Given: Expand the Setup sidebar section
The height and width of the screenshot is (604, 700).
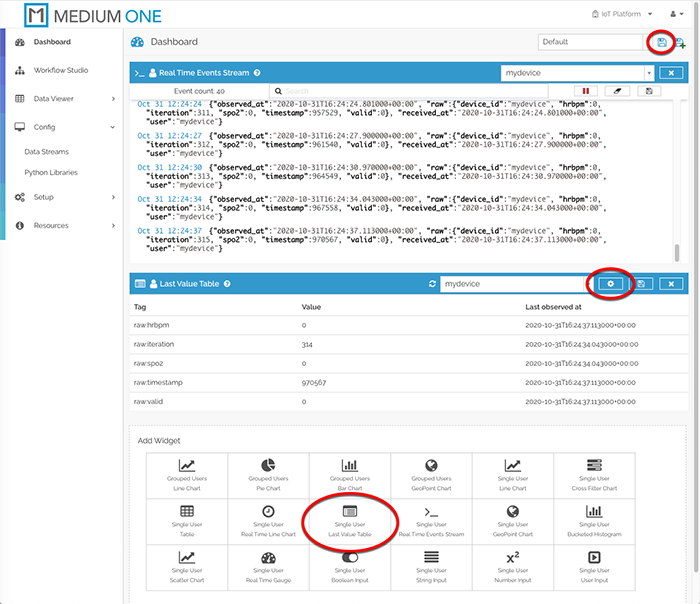Looking at the screenshot, I should pyautogui.click(x=65, y=197).
